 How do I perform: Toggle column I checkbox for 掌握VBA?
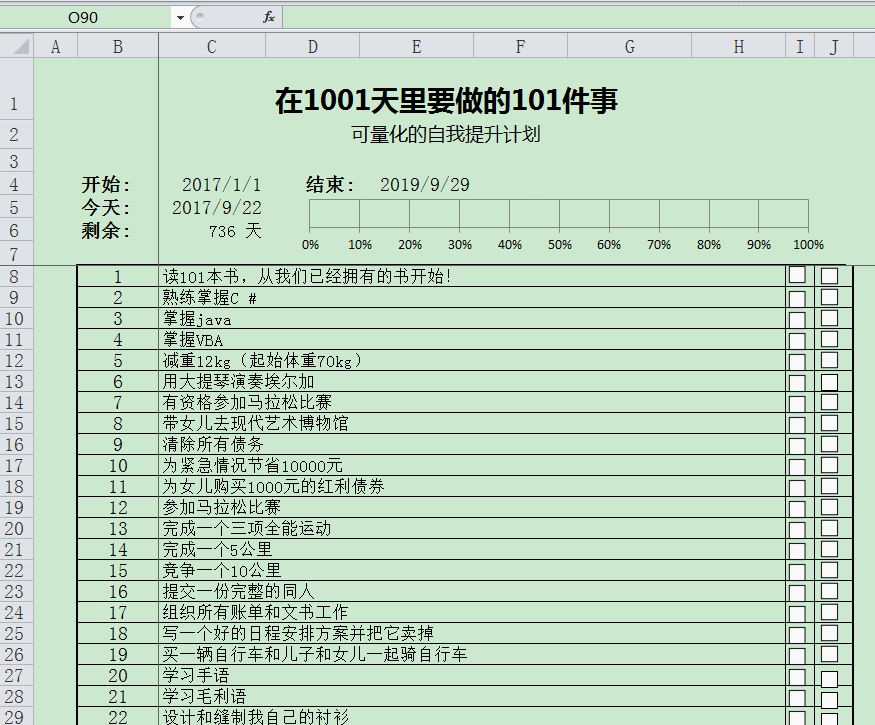797,341
